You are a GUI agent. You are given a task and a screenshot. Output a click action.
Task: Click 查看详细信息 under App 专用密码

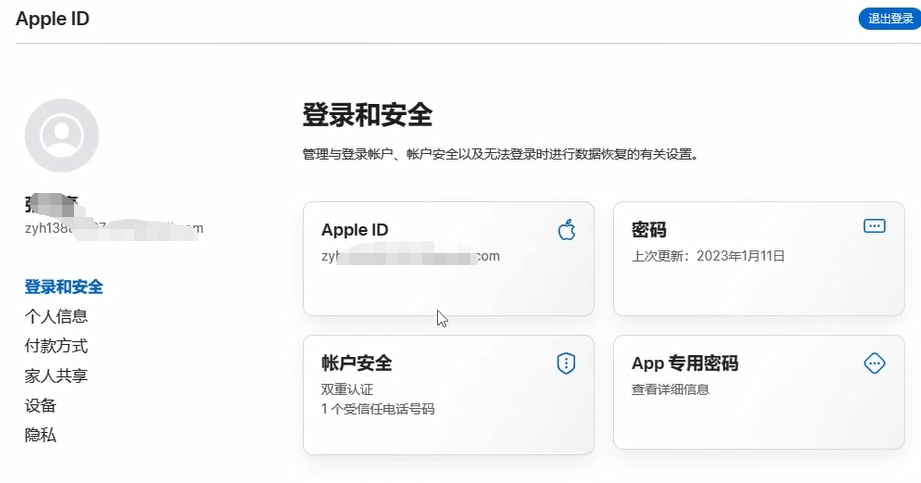point(670,389)
